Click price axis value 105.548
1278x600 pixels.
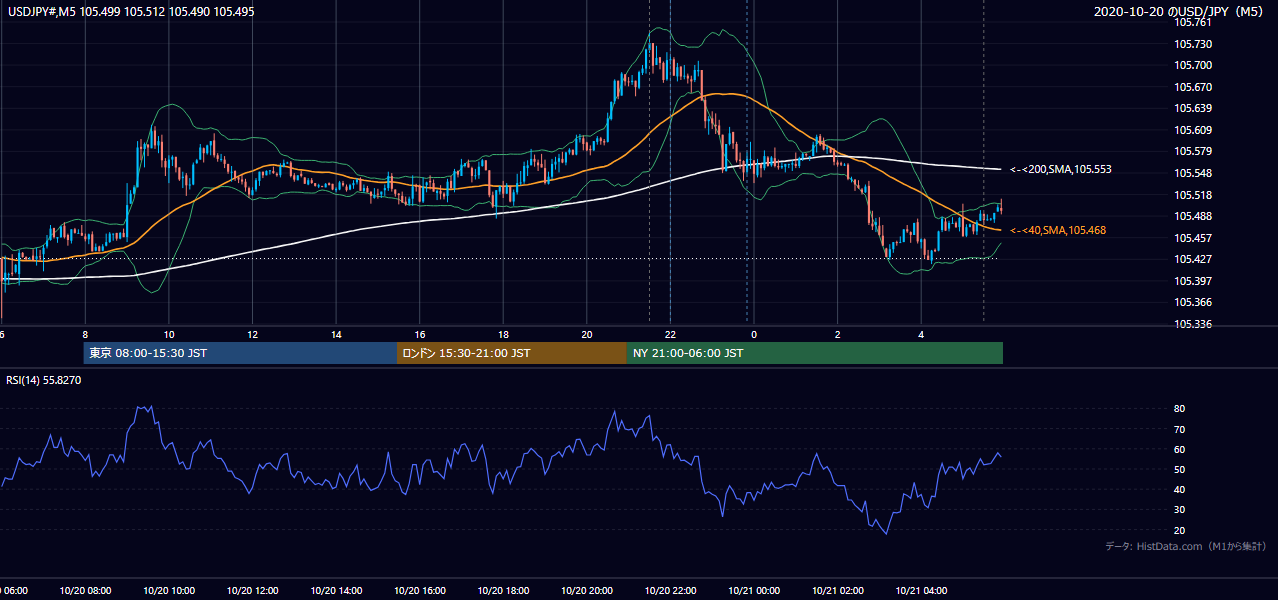pos(1192,173)
